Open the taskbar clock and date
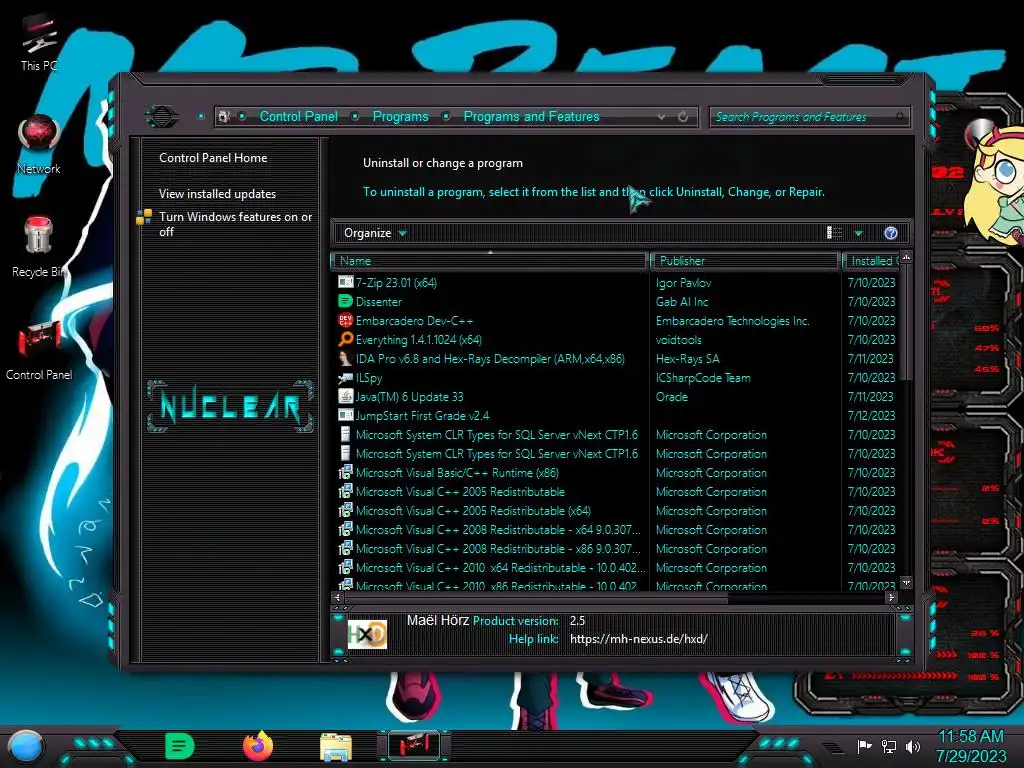 971,746
